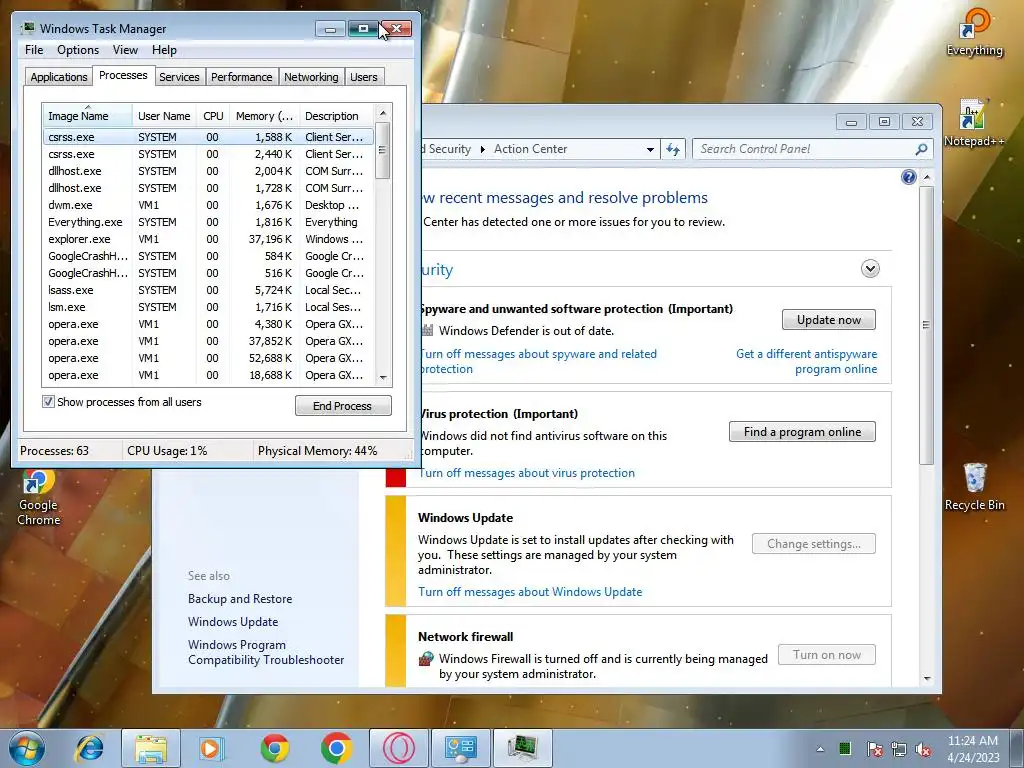Click process list scrollbar down arrow
The width and height of the screenshot is (1024, 768).
click(383, 377)
